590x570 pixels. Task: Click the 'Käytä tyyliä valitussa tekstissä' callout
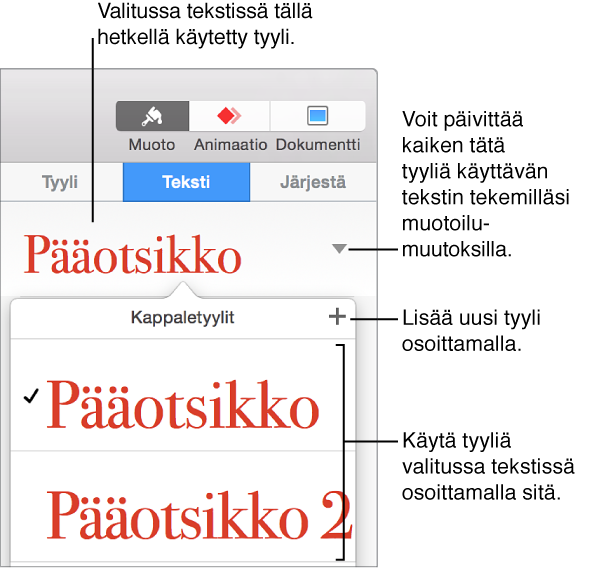click(x=488, y=467)
